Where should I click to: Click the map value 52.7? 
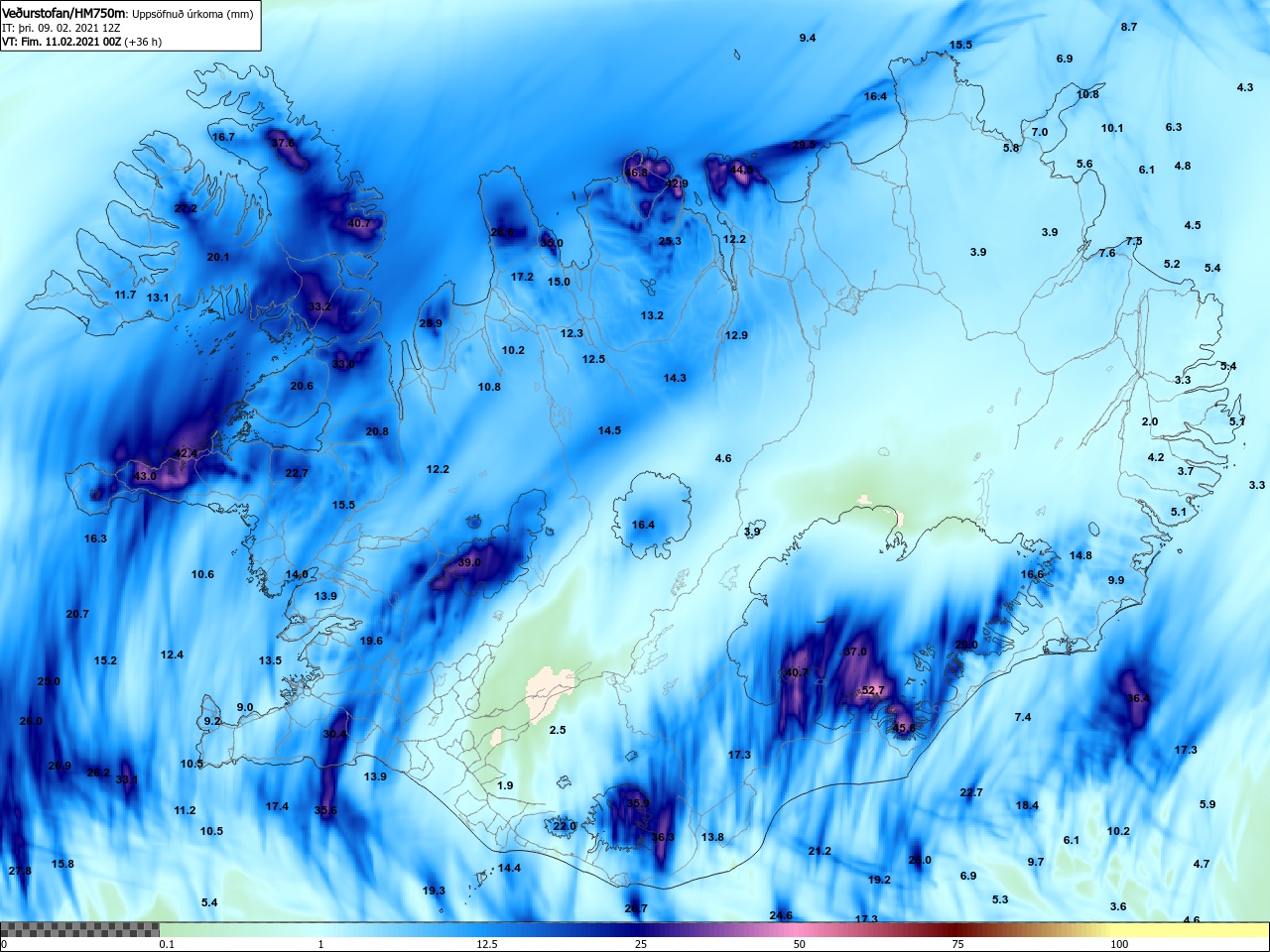point(872,690)
